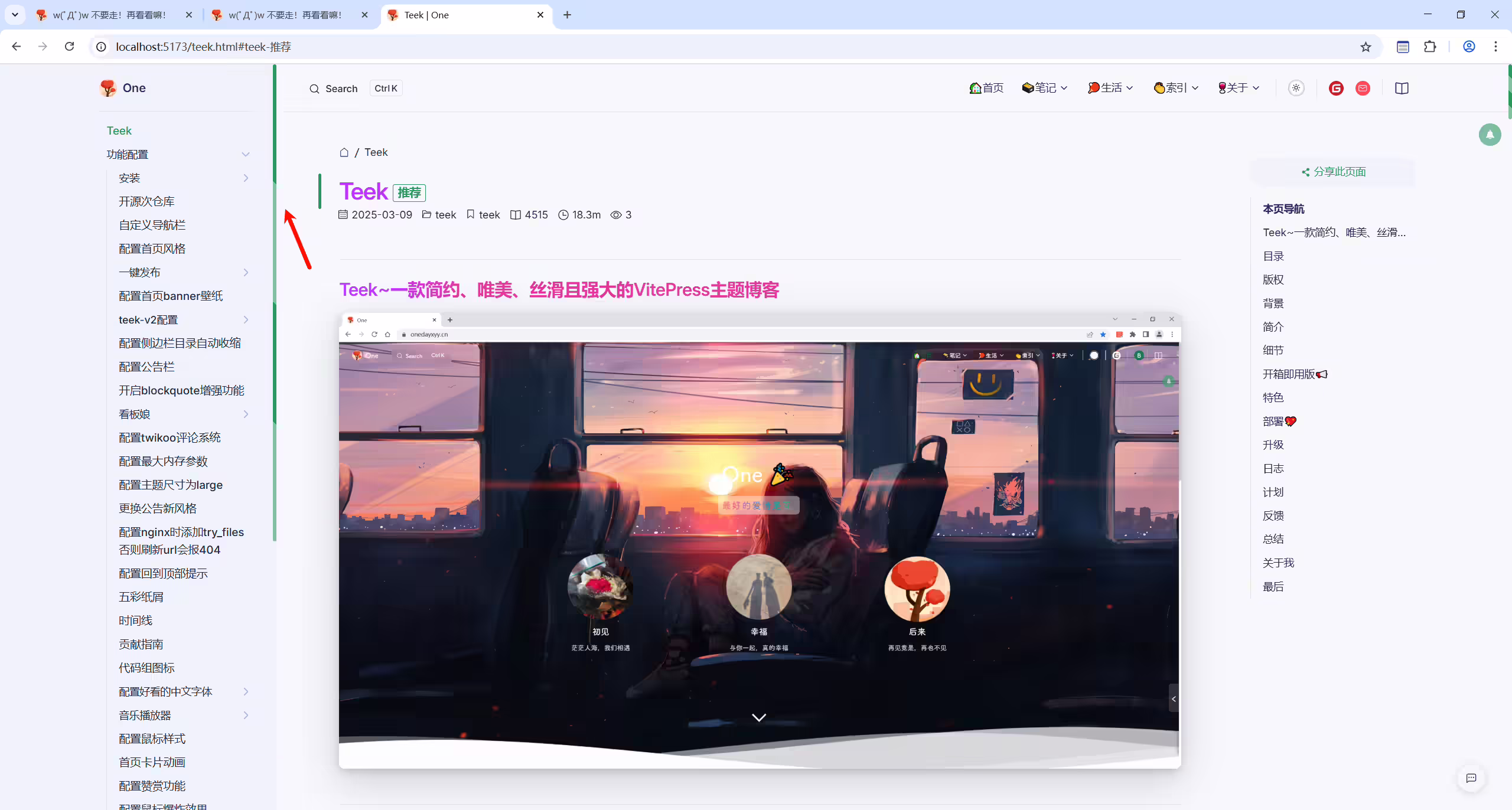Open the Teek homepage preview image

point(760,540)
